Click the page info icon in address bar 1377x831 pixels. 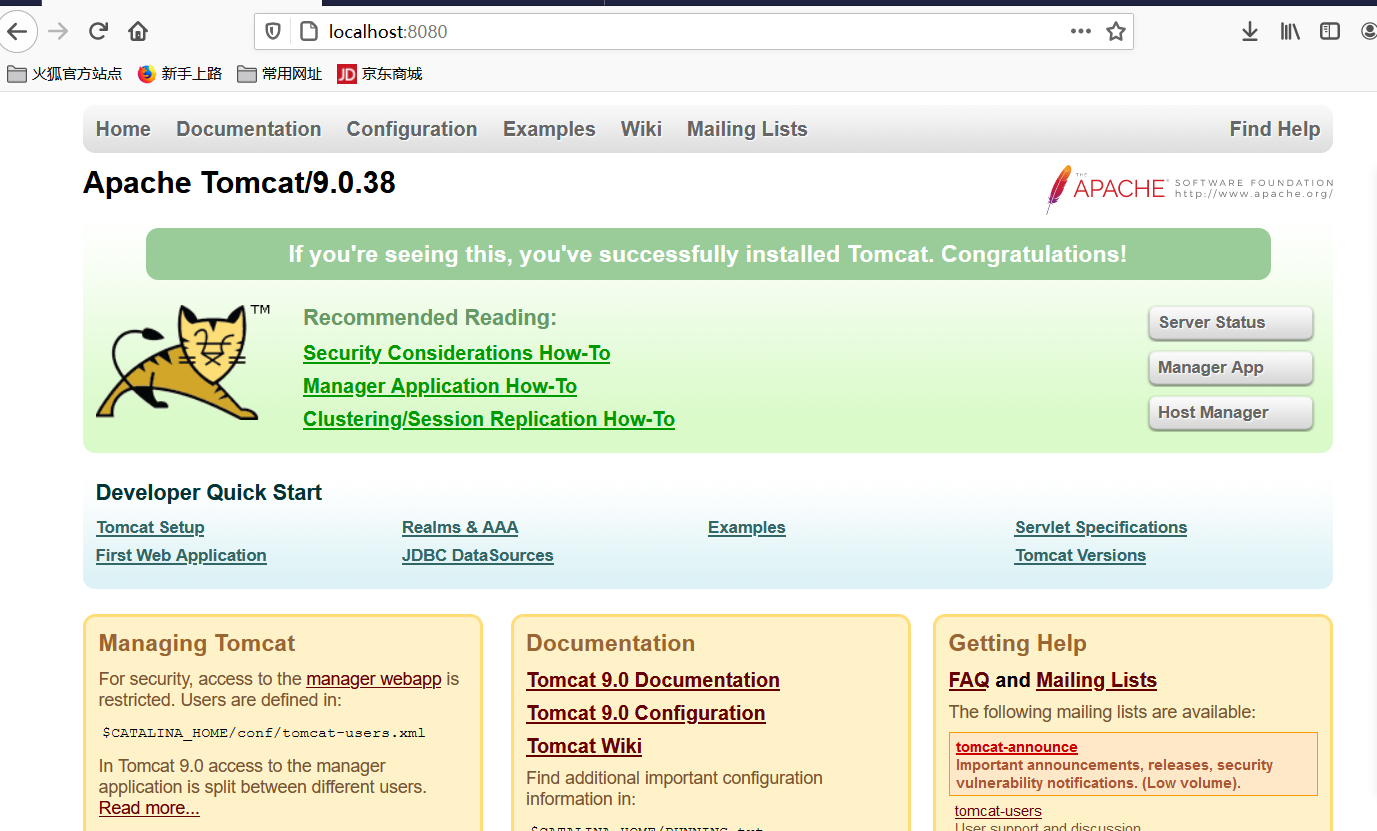306,31
